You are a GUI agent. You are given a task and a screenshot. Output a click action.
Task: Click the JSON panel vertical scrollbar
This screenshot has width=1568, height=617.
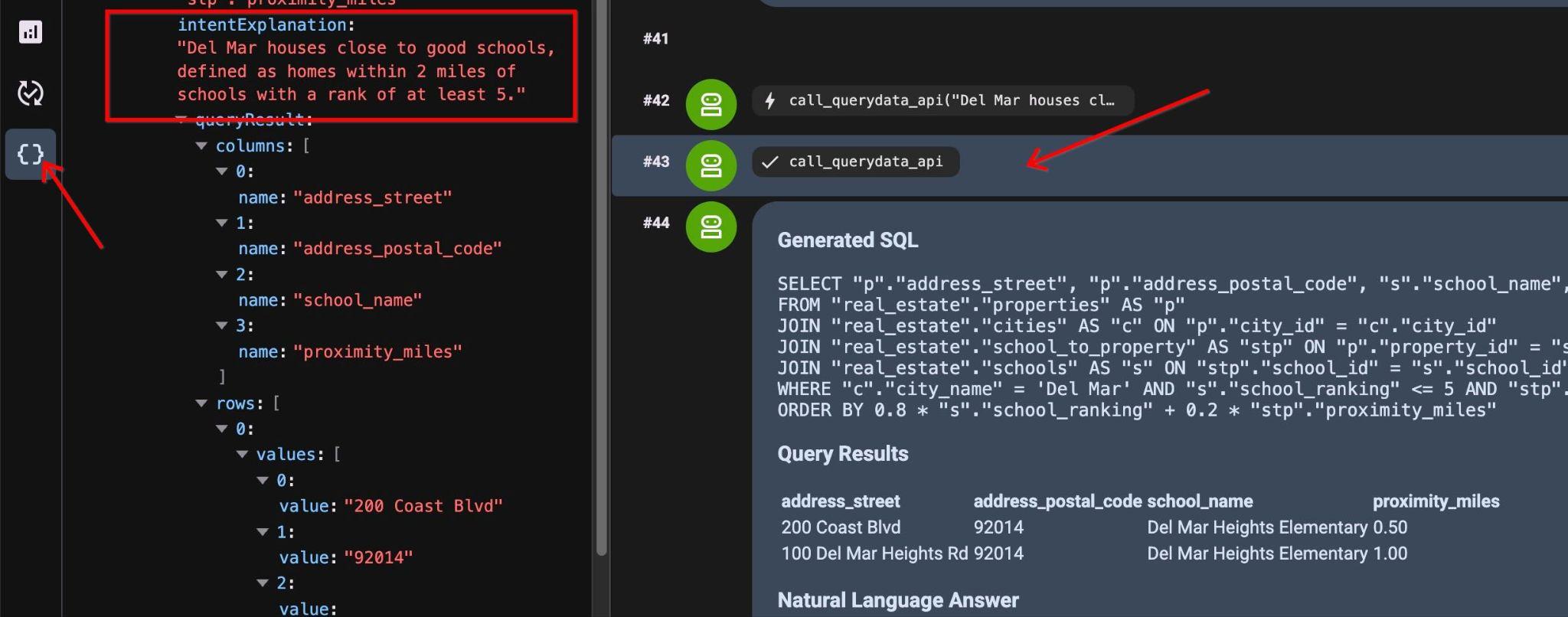[x=602, y=276]
